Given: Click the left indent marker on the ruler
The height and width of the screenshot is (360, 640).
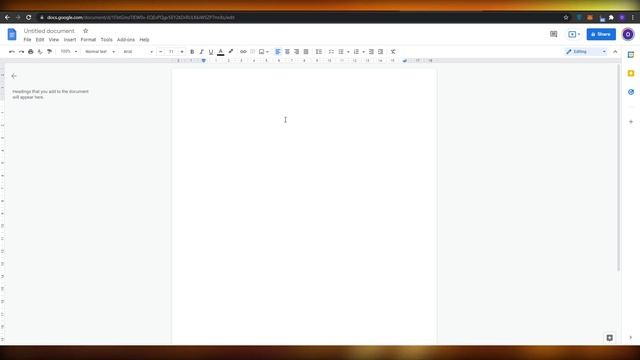Looking at the screenshot, I should pyautogui.click(x=204, y=61).
